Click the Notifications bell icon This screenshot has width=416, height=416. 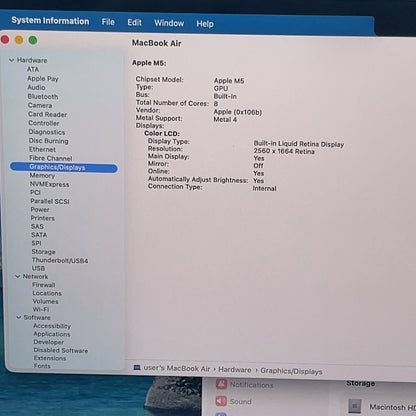point(221,384)
